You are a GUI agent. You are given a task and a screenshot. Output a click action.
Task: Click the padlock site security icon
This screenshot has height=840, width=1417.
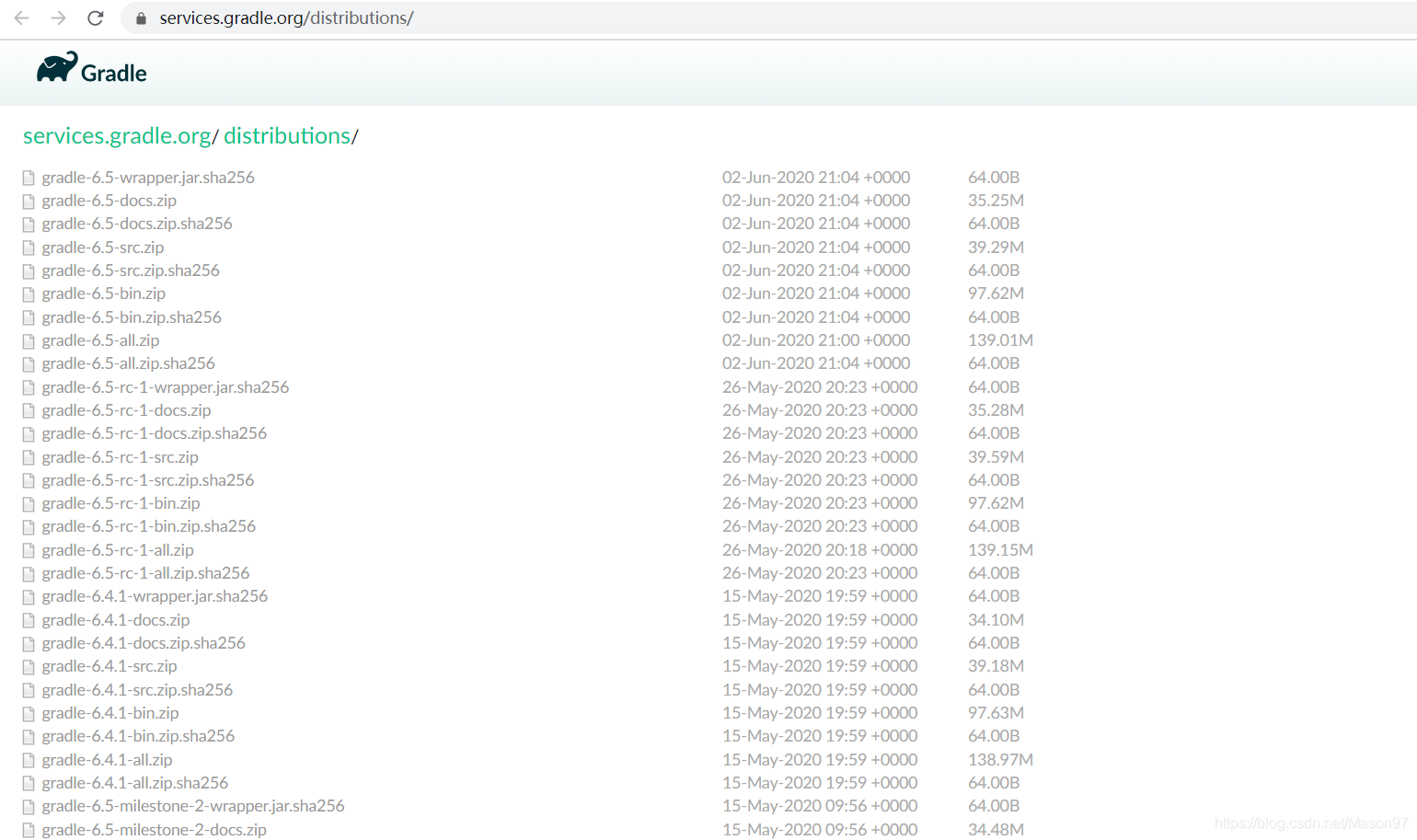coord(141,18)
